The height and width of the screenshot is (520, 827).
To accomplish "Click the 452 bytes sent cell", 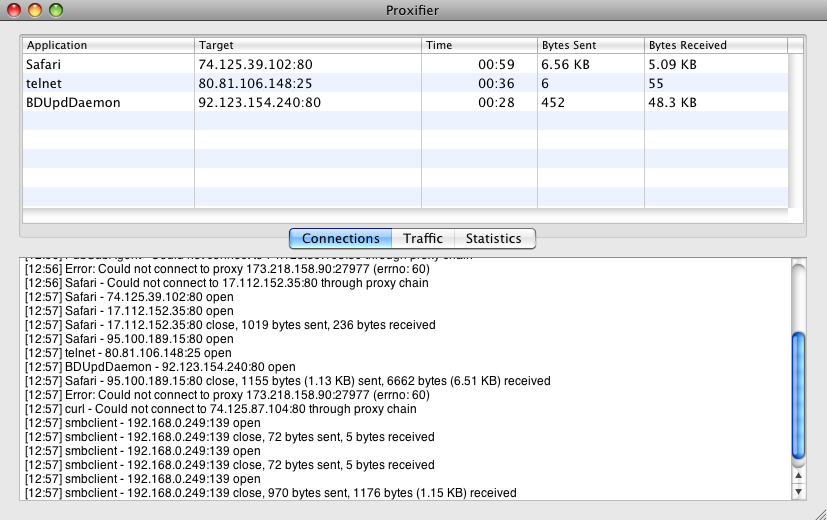I will (553, 102).
